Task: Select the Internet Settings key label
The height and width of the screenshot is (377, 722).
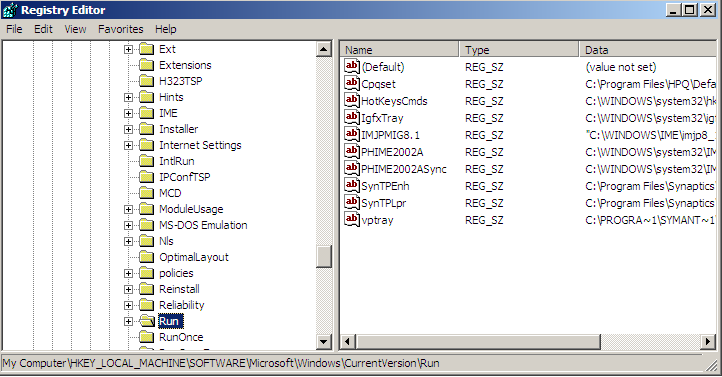Action: (200, 145)
